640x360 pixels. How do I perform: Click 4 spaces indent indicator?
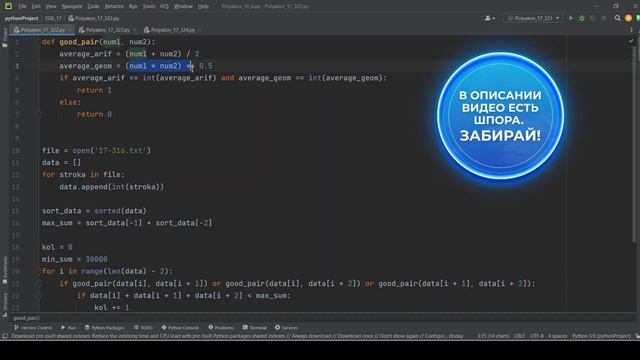(557, 336)
